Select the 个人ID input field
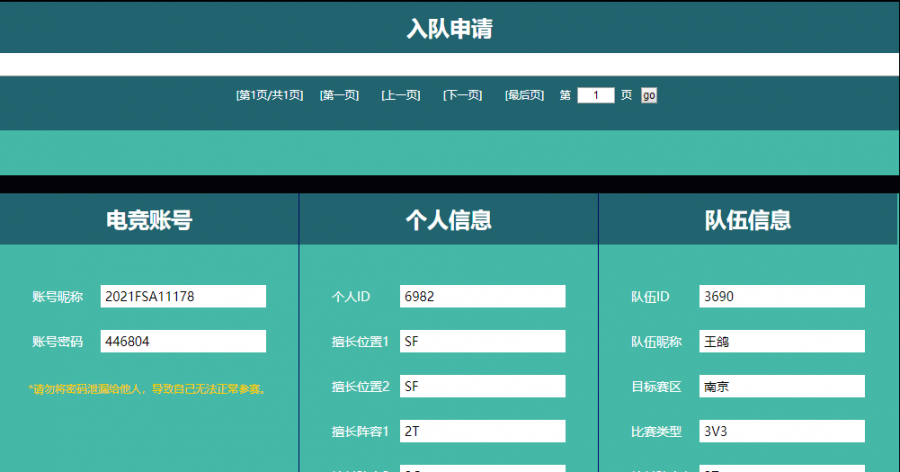This screenshot has height=472, width=900. (483, 296)
